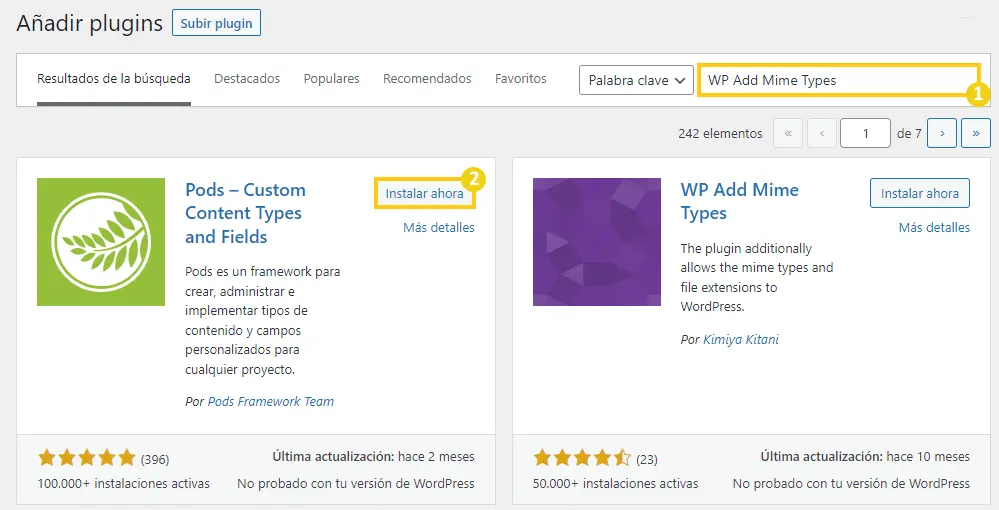Click the 100.000+ instalaciones activas text
The image size is (999, 510).
124,484
